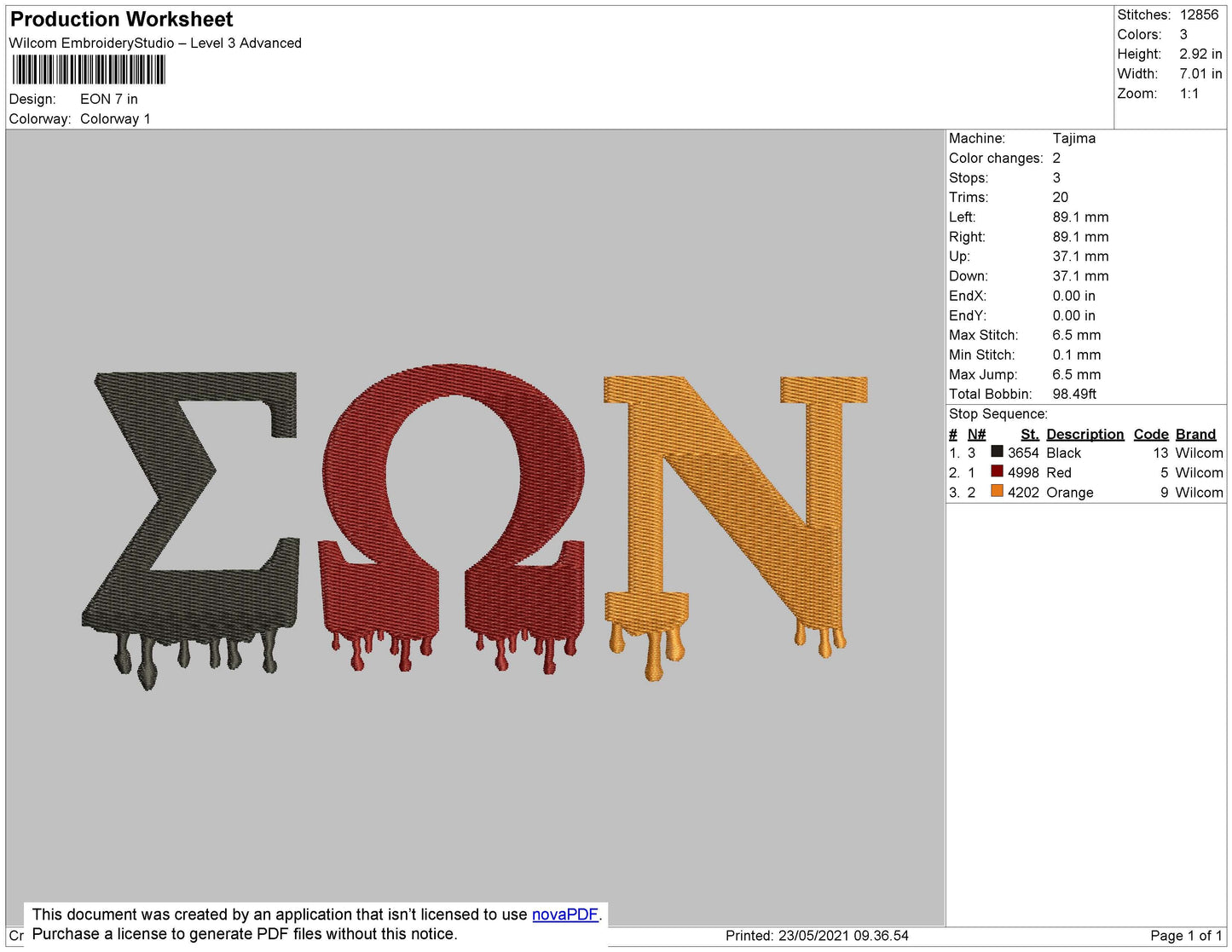Click the thread number 4202 in the Orange row
Screen dimensions: 1232x952
pos(1023,493)
